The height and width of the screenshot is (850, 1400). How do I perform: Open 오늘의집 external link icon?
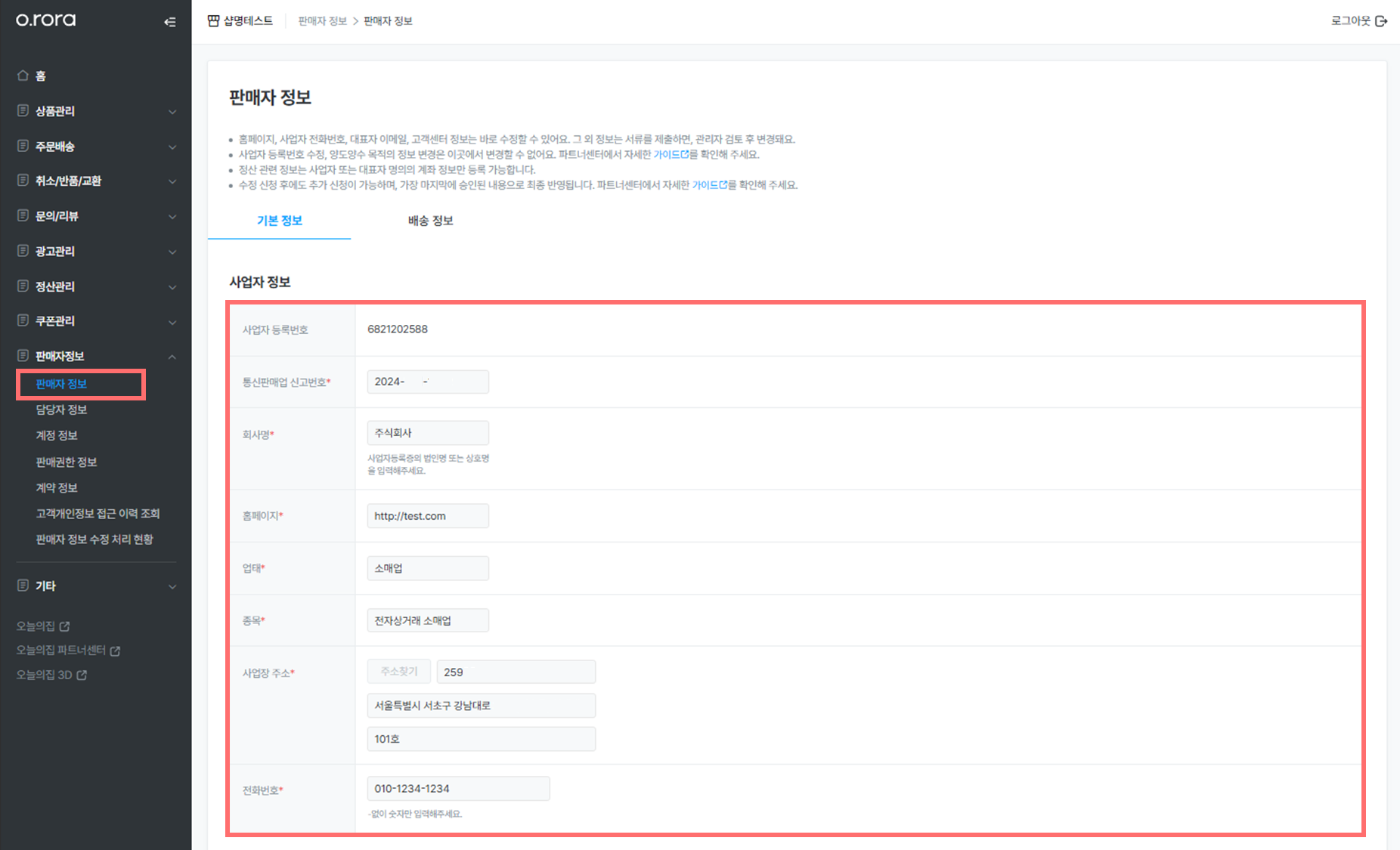coord(65,626)
